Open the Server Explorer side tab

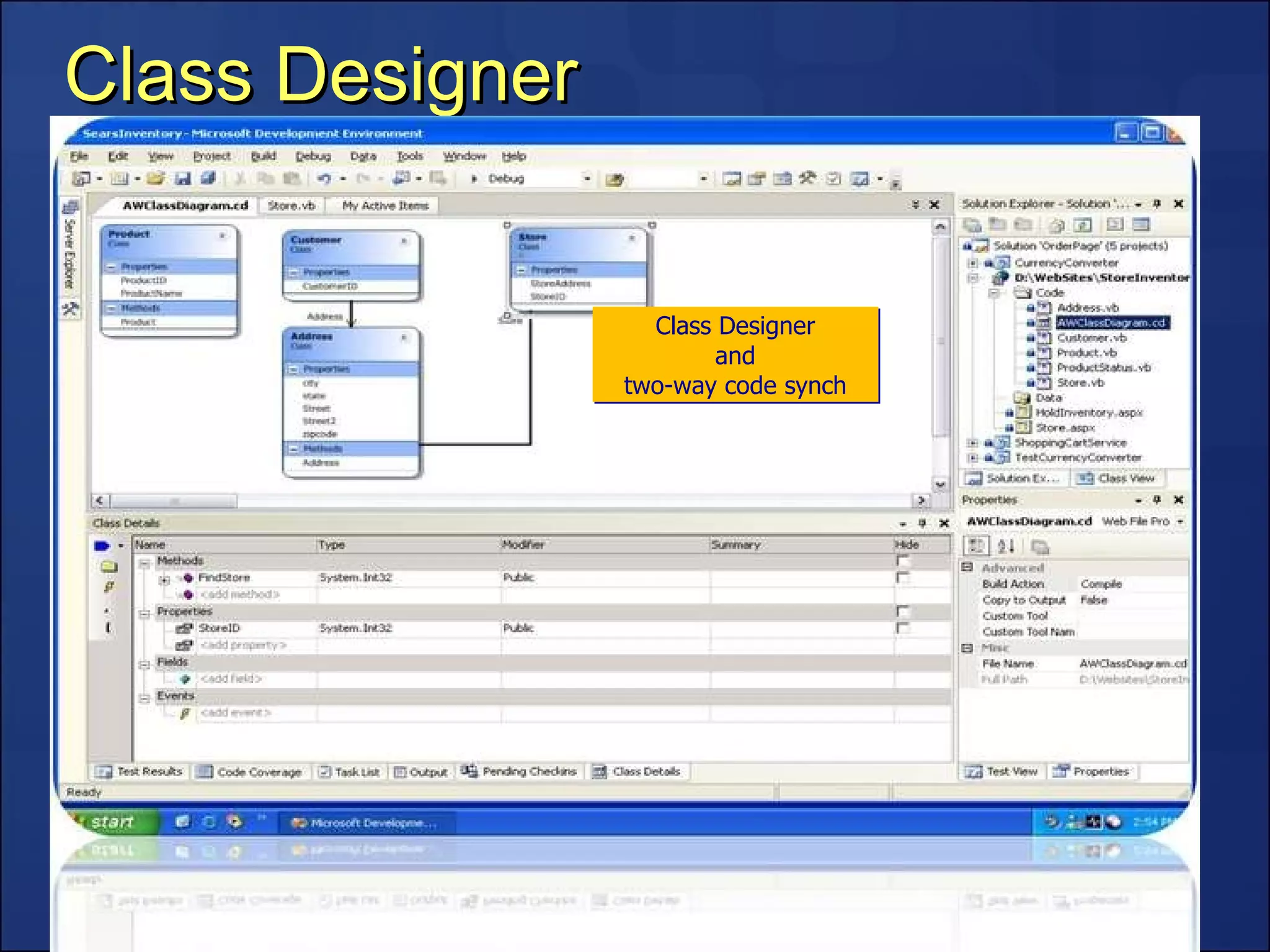[70, 246]
